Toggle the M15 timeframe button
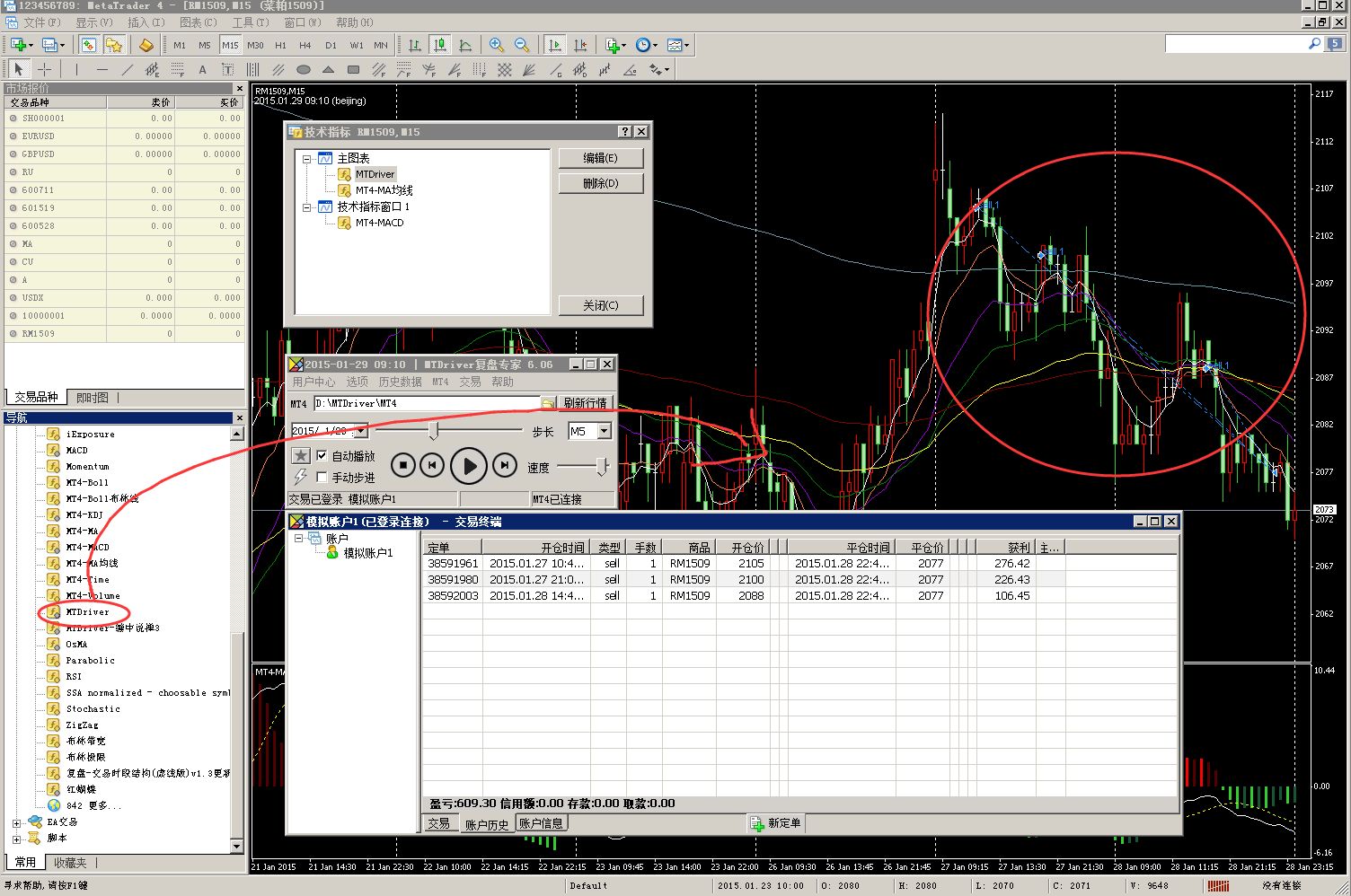Screen dimensions: 1351x896 (230, 45)
